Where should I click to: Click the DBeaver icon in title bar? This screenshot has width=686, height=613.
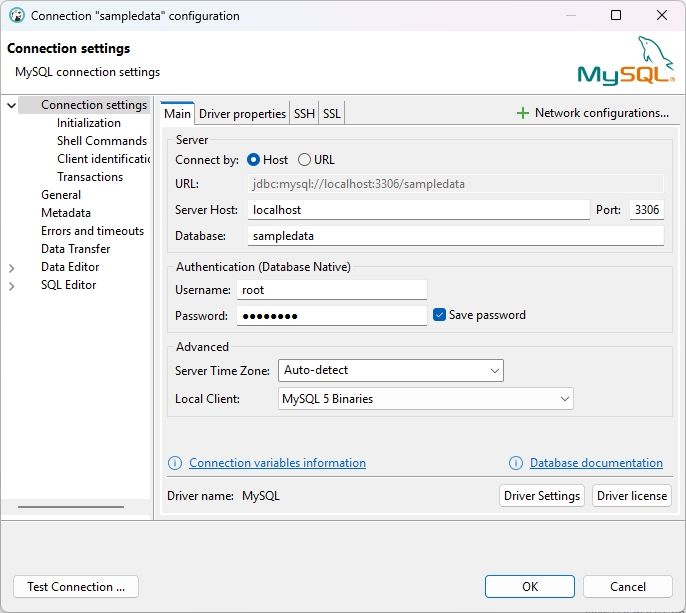pos(16,16)
